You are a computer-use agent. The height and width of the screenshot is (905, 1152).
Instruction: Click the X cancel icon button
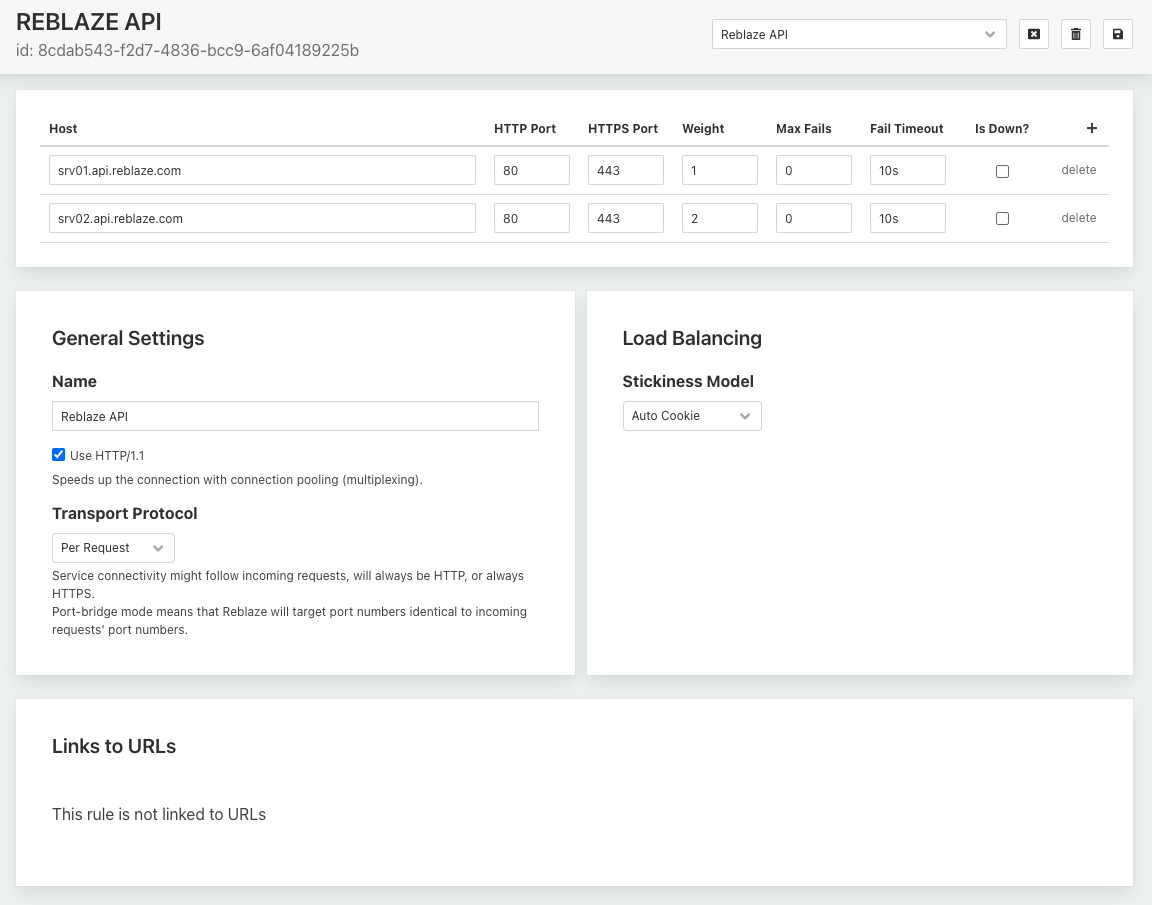[x=1033, y=34]
